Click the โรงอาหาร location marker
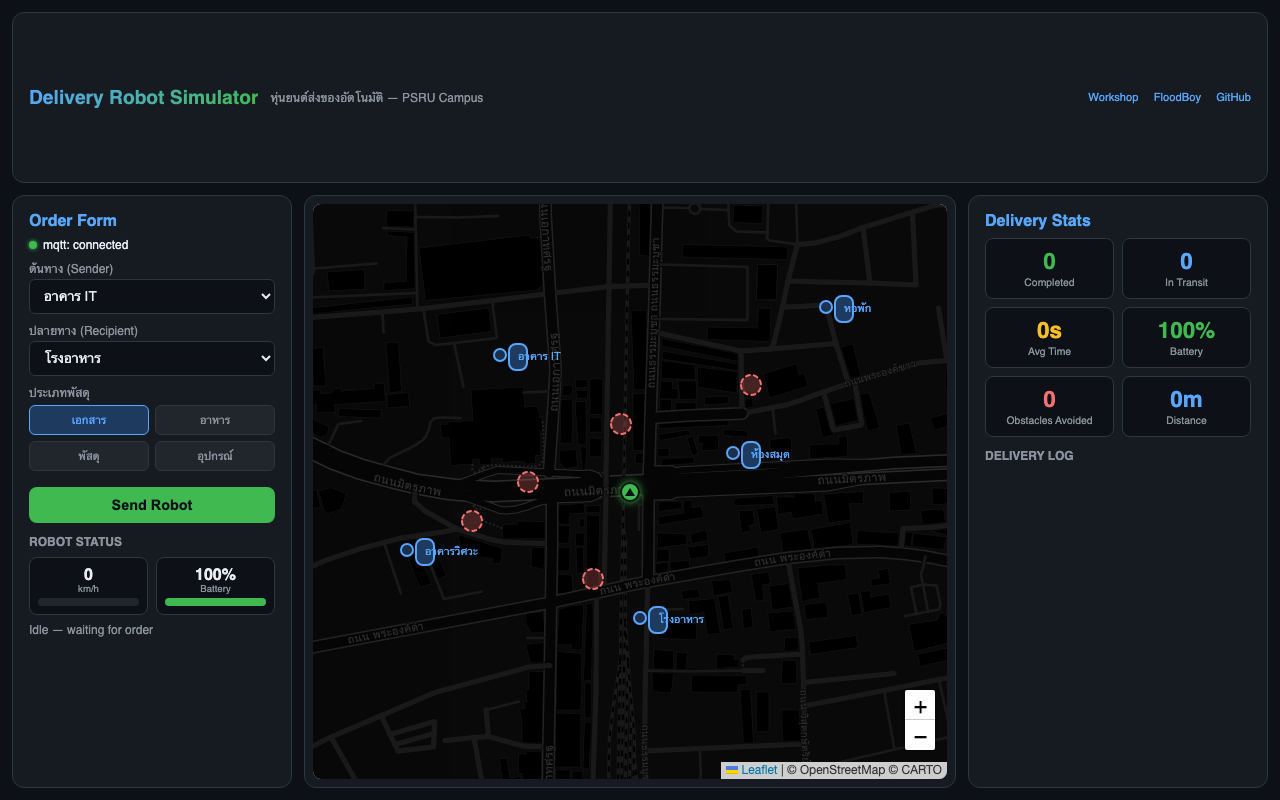 (657, 619)
